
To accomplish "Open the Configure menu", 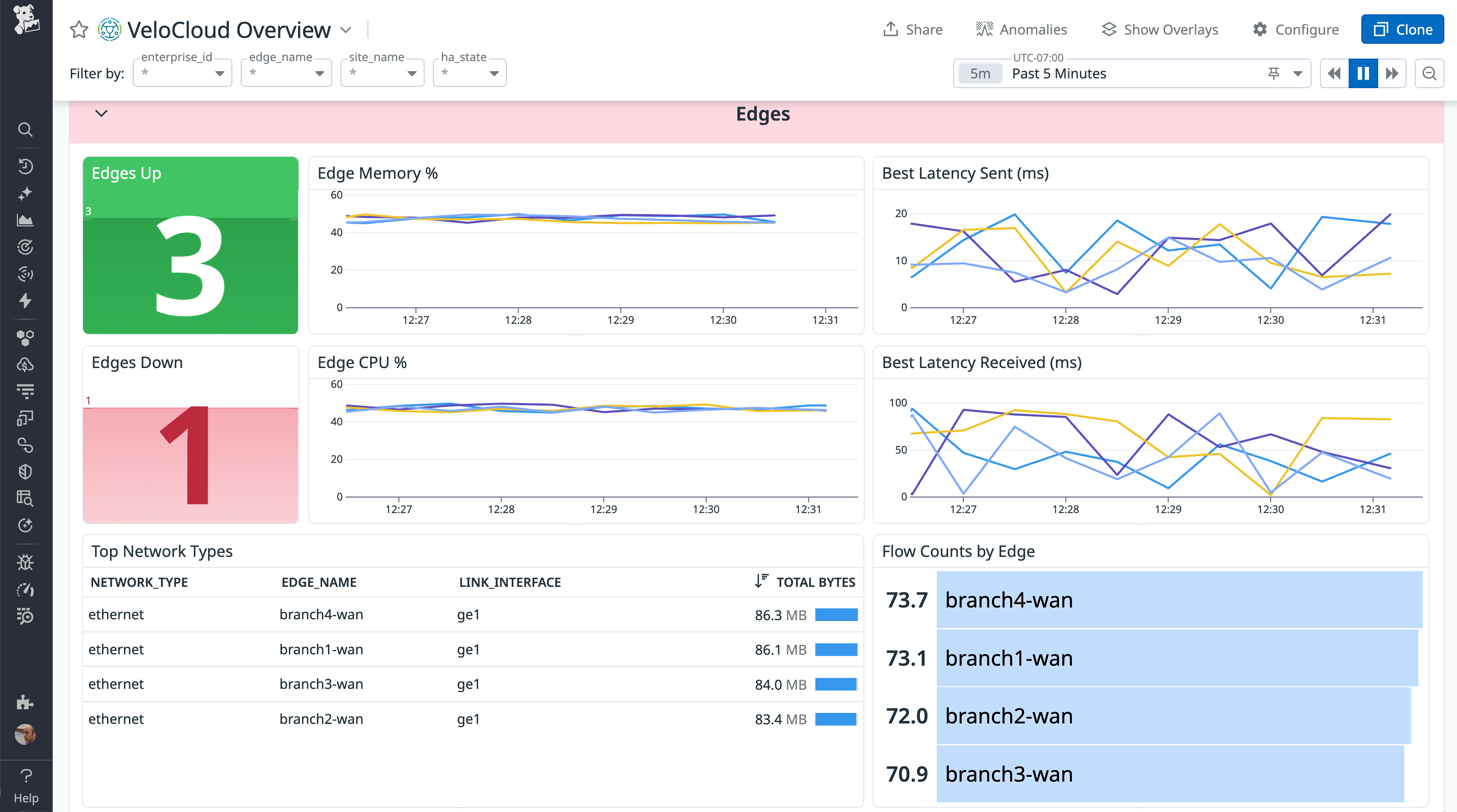I will (x=1296, y=30).
